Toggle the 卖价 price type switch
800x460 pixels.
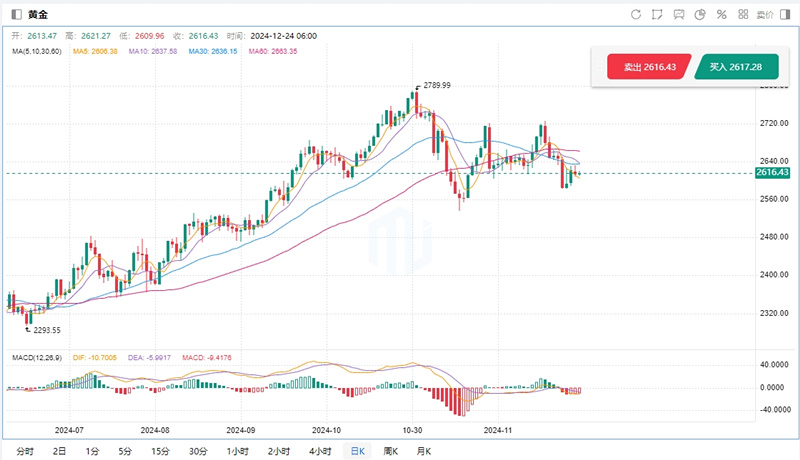click(765, 14)
